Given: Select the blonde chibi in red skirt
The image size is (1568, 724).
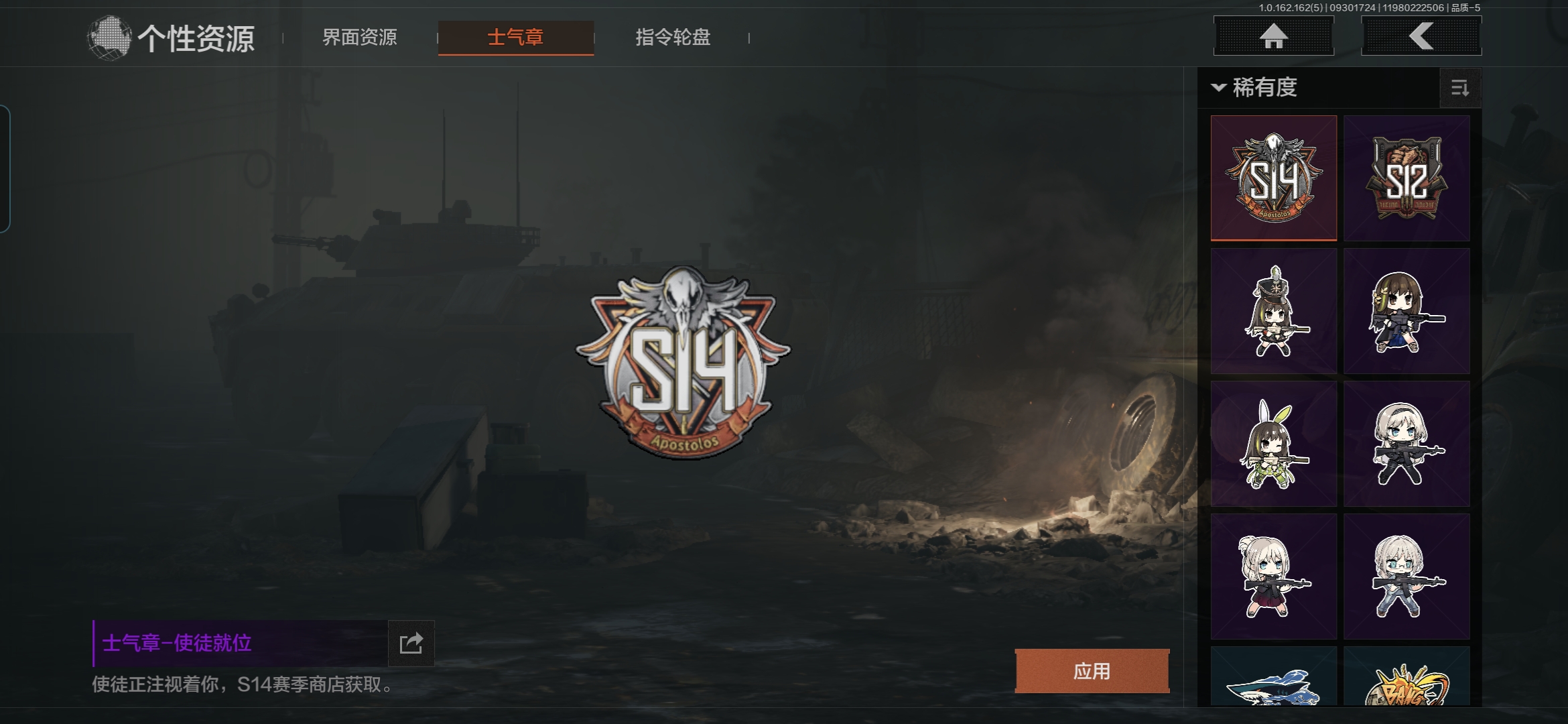Looking at the screenshot, I should click(1273, 577).
